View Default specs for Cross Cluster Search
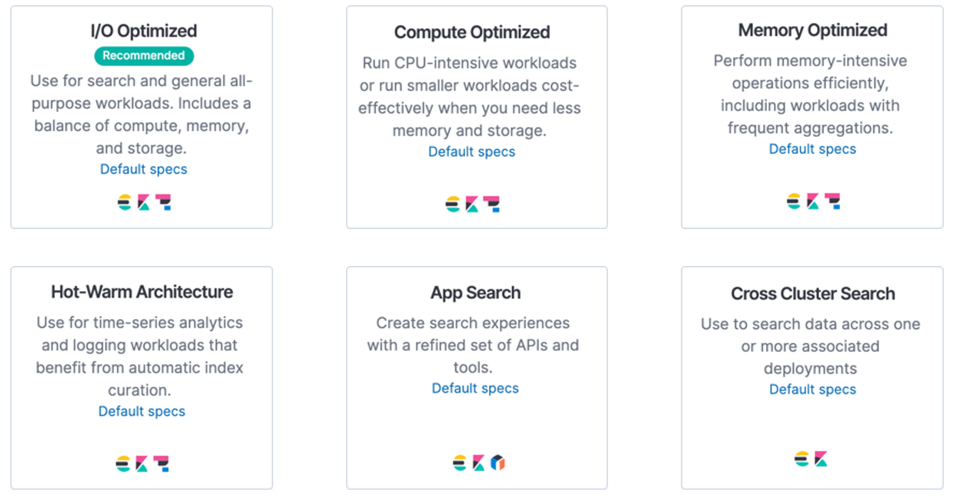 coord(812,389)
